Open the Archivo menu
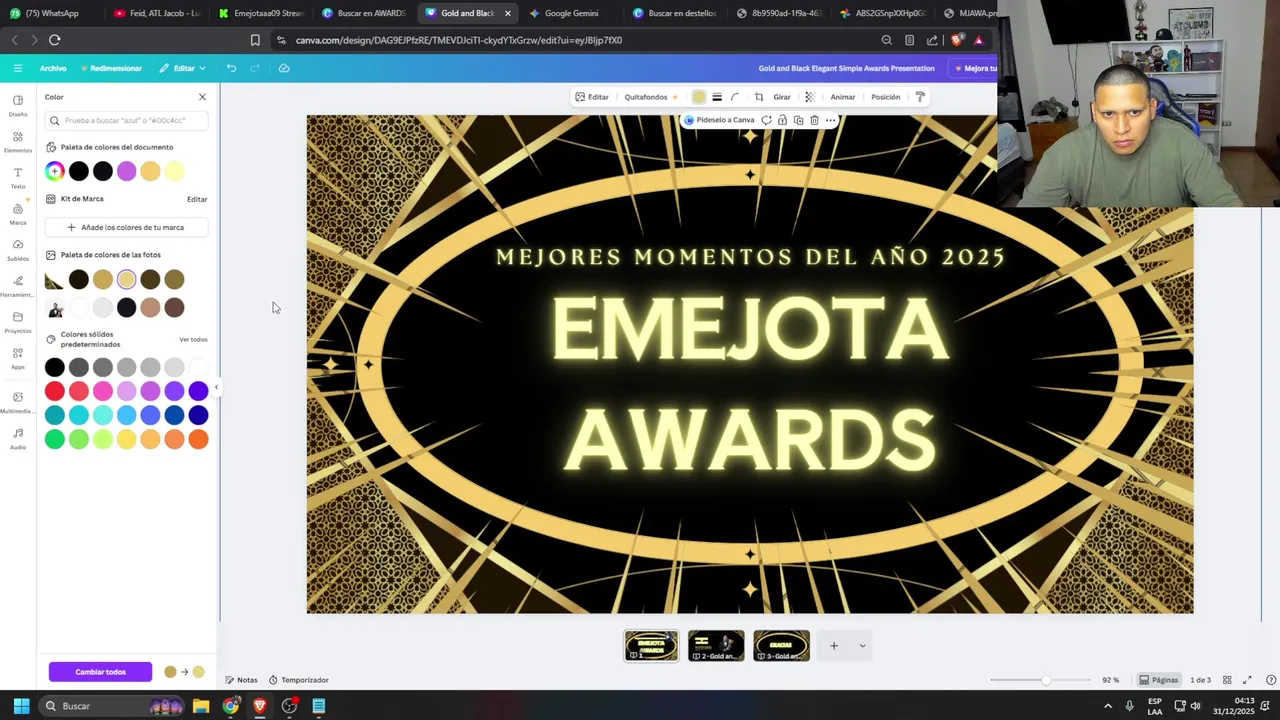The image size is (1280, 720). point(53,68)
